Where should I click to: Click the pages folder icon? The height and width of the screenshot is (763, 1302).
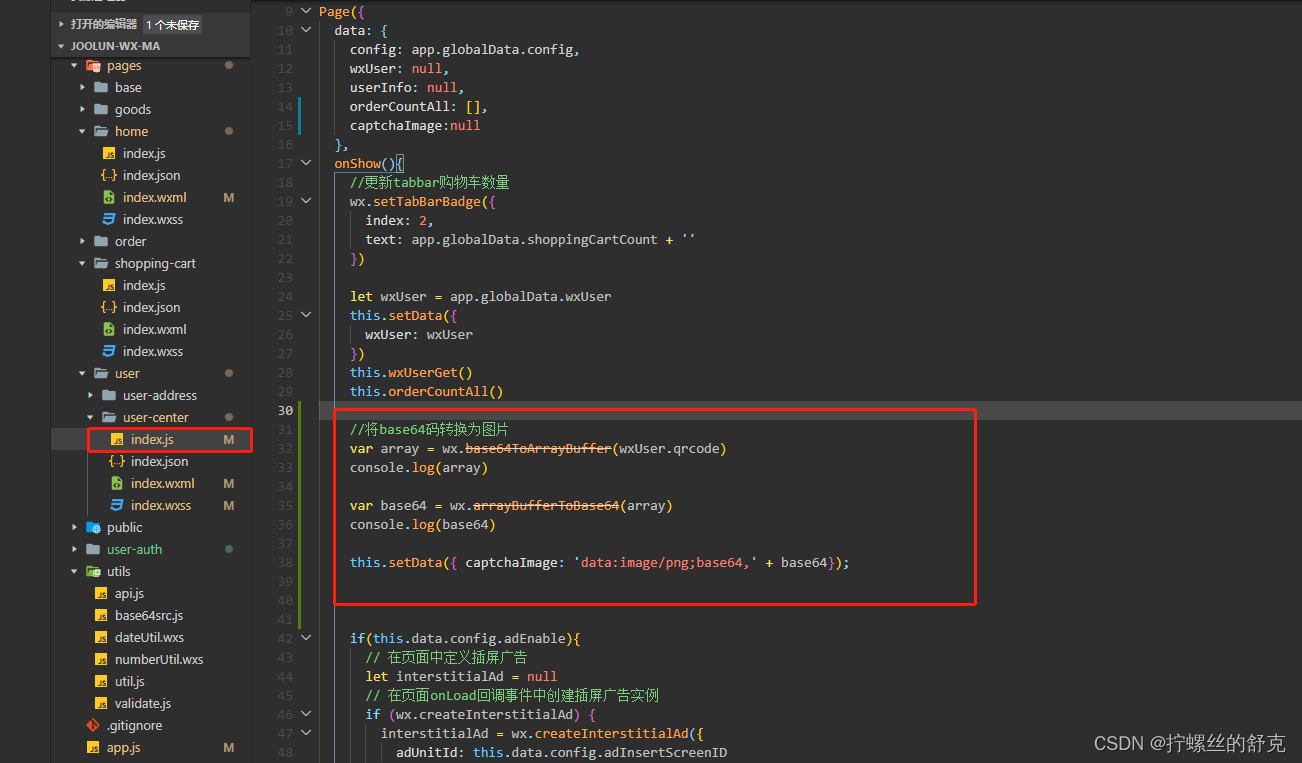(94, 66)
